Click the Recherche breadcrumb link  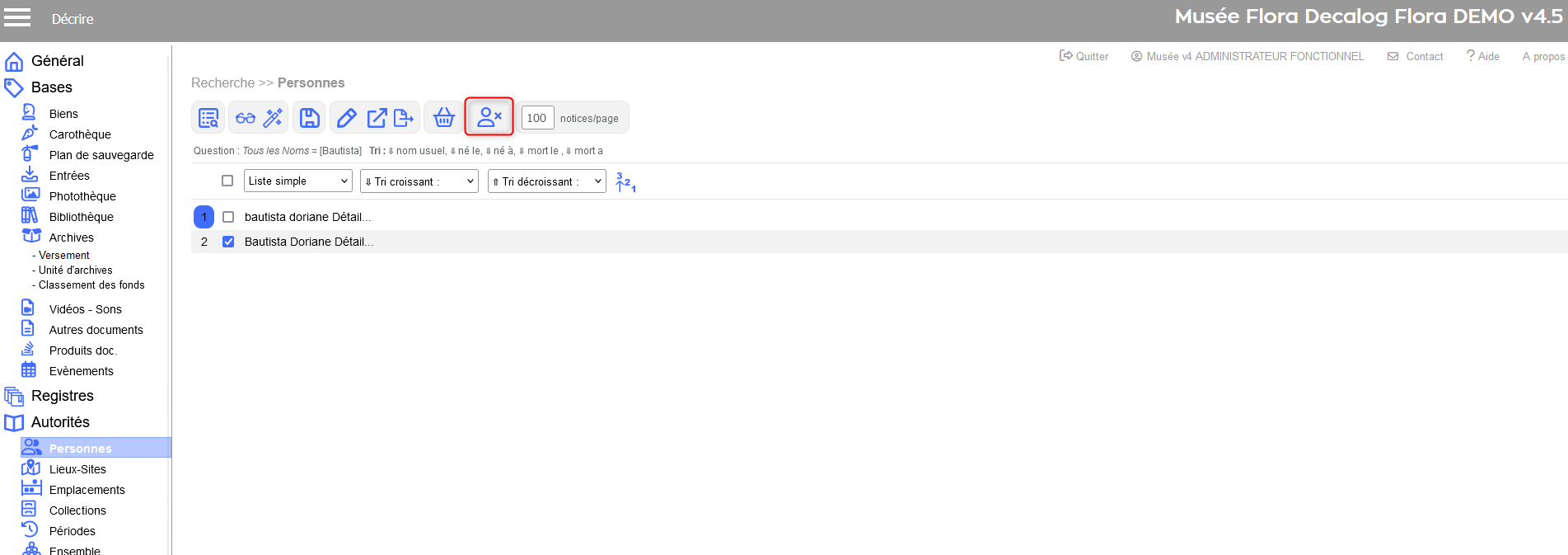coord(222,83)
